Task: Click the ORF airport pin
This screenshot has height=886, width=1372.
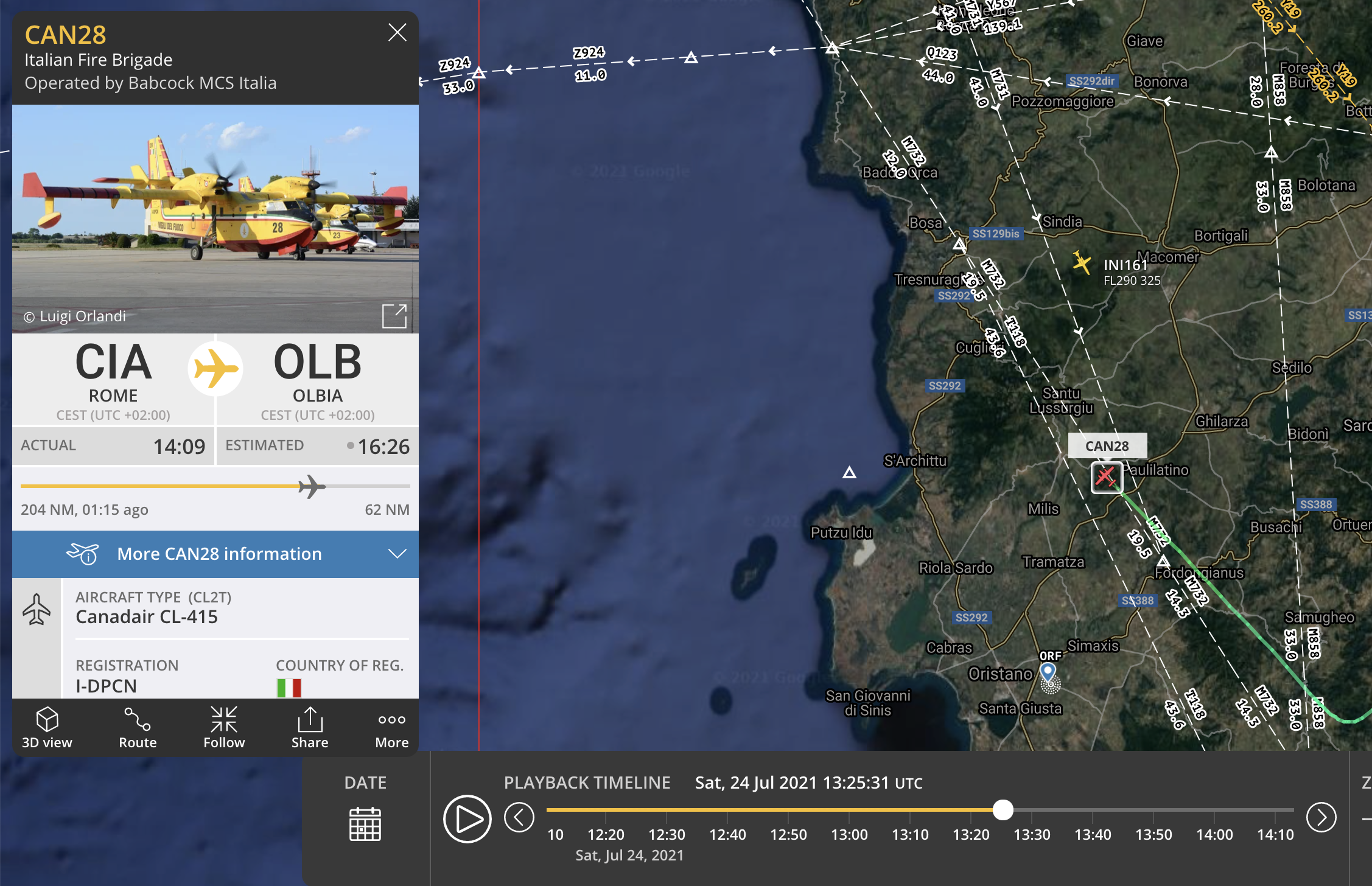Action: (x=1048, y=671)
